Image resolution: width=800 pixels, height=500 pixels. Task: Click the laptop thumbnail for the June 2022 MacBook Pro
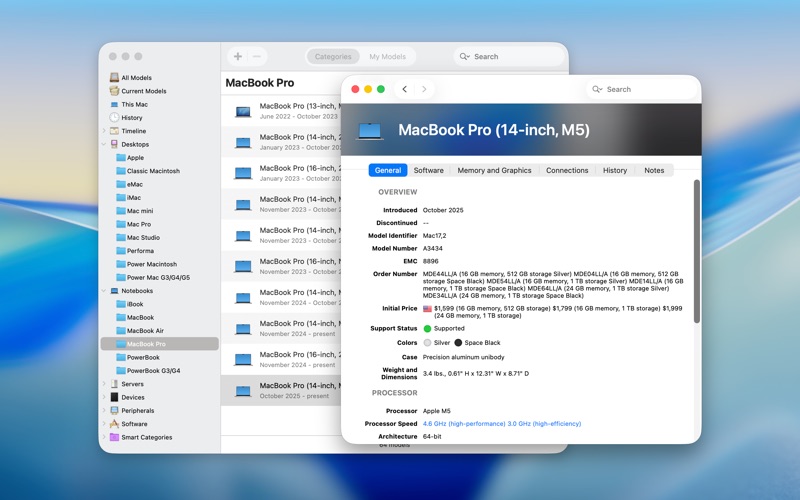243,111
